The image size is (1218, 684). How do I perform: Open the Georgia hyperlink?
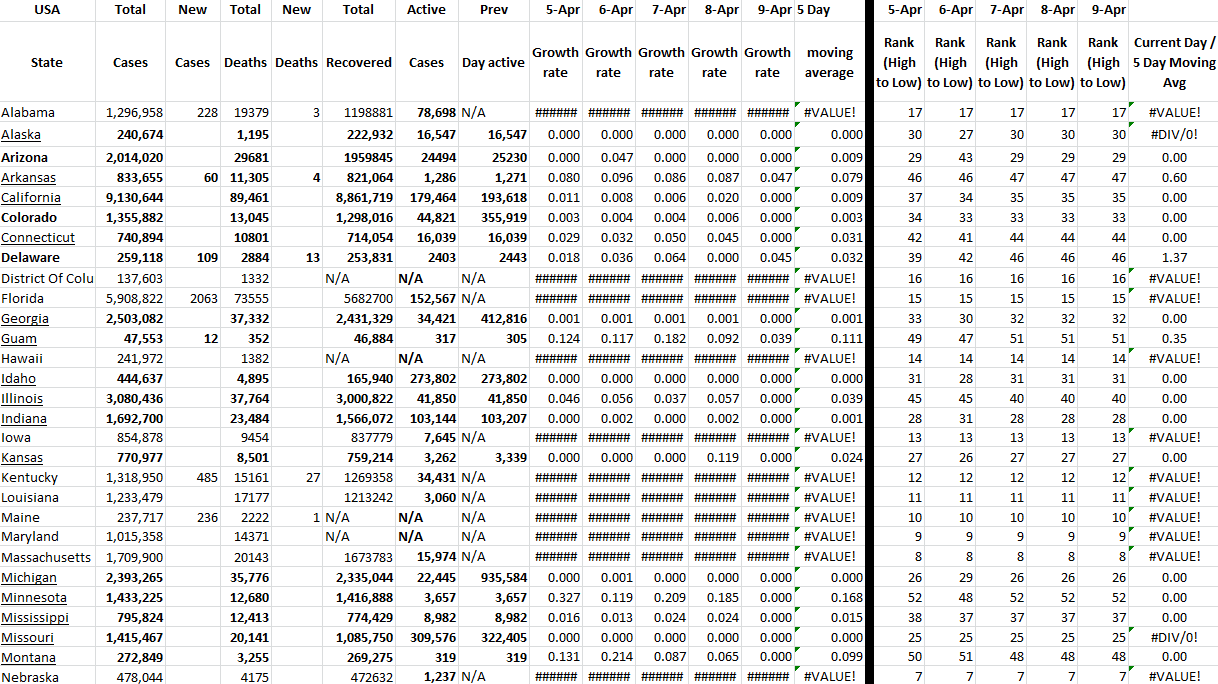(x=25, y=318)
